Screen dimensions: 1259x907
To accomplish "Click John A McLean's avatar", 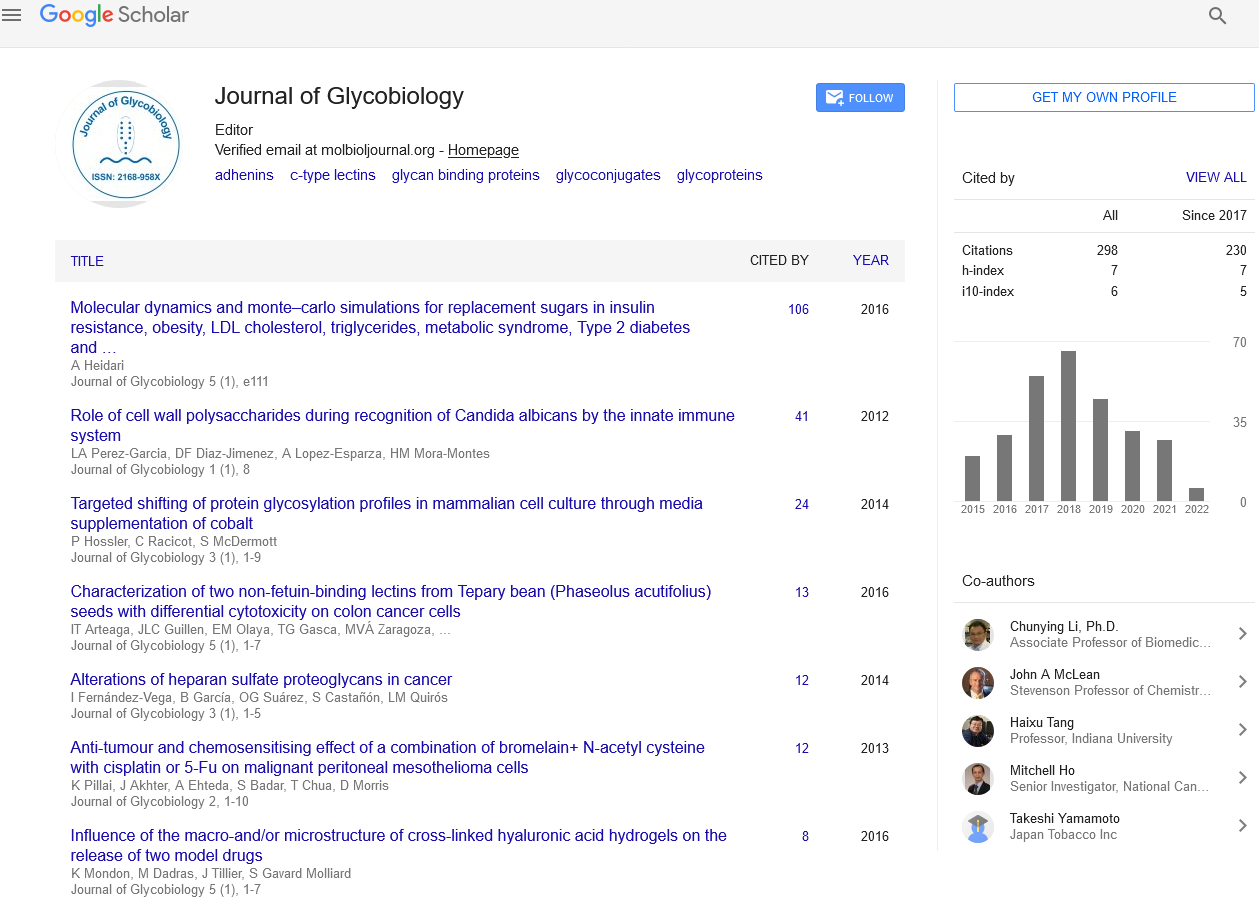I will pyautogui.click(x=977, y=683).
